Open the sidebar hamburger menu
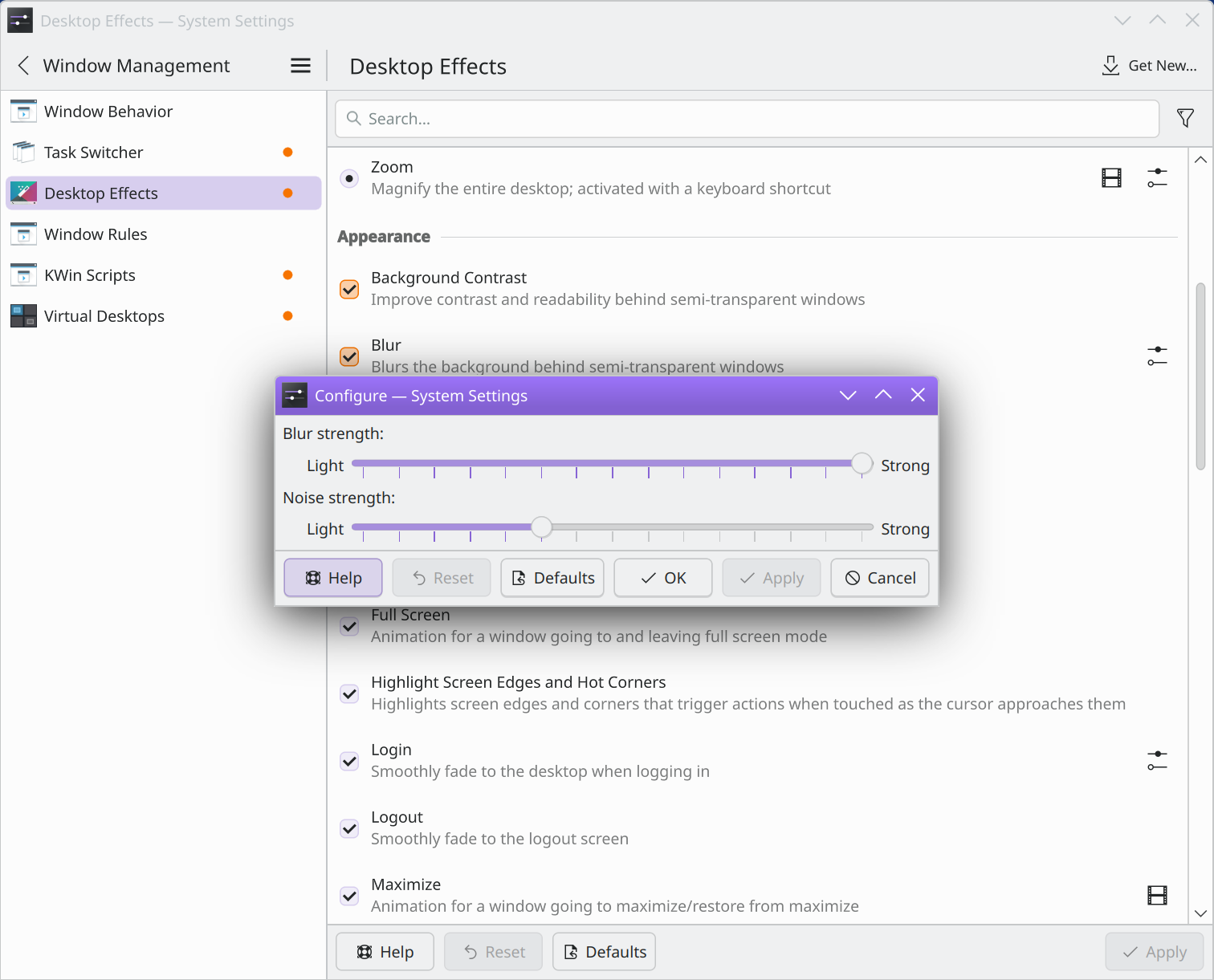This screenshot has width=1214, height=980. coord(300,66)
